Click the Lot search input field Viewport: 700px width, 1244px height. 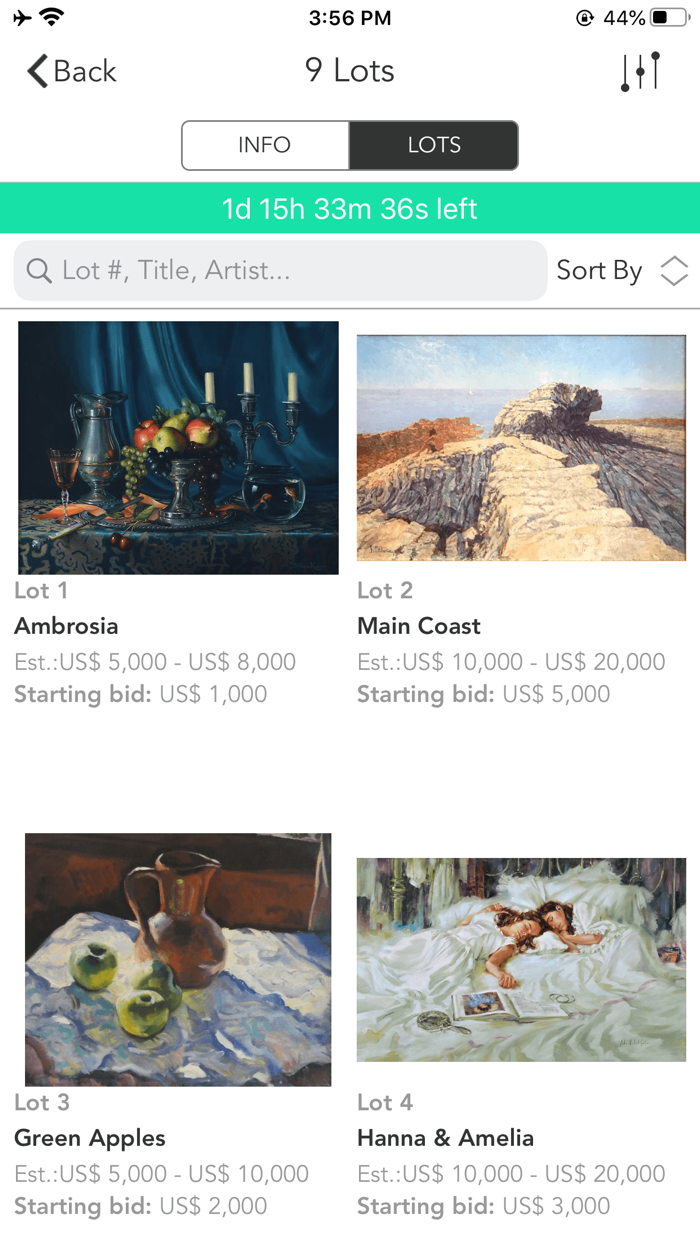tap(280, 270)
